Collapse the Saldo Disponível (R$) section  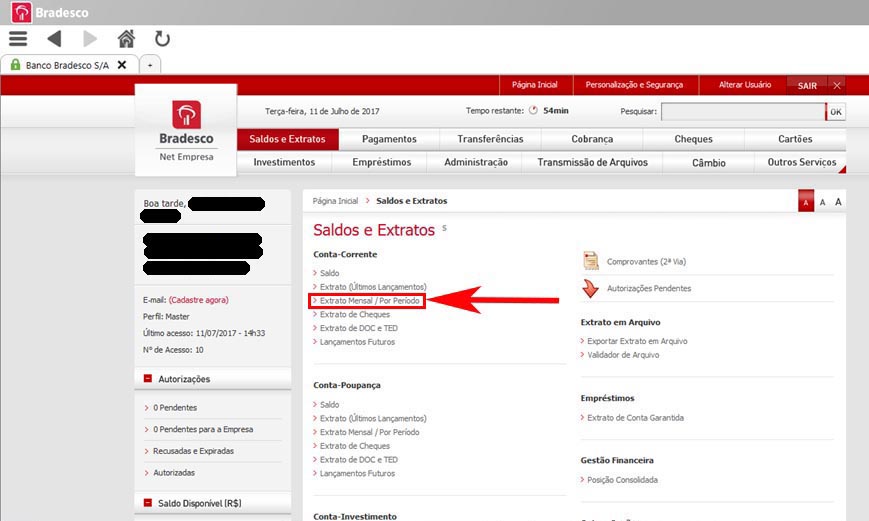[148, 503]
